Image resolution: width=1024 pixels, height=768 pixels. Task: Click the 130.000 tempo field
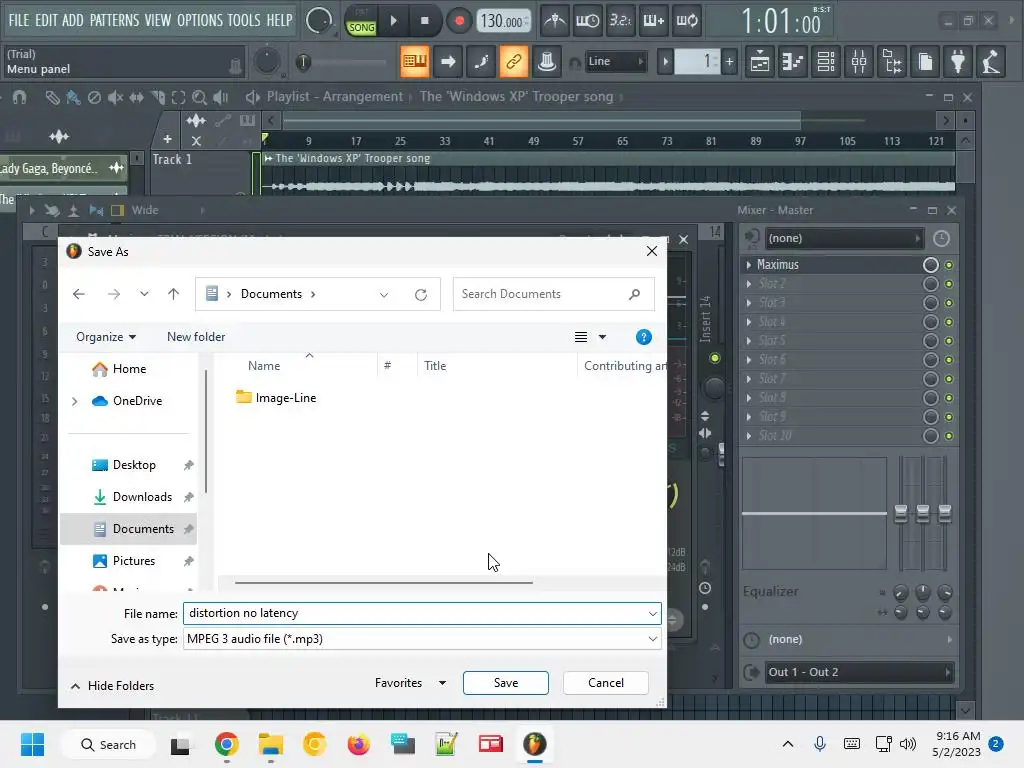click(502, 21)
